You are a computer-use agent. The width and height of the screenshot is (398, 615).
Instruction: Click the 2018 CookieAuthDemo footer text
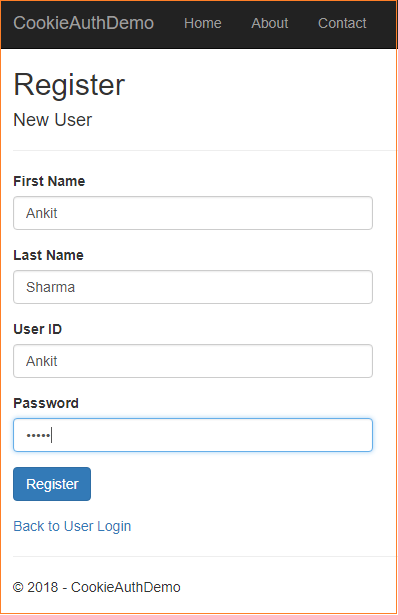pos(97,587)
